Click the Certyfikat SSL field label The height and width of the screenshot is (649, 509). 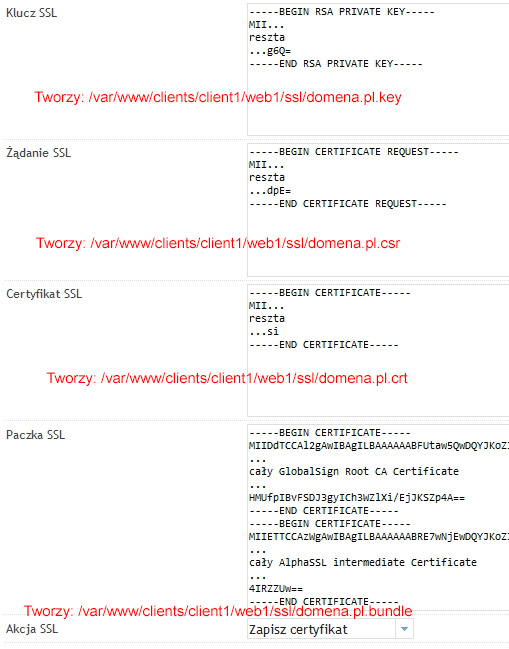[44, 294]
